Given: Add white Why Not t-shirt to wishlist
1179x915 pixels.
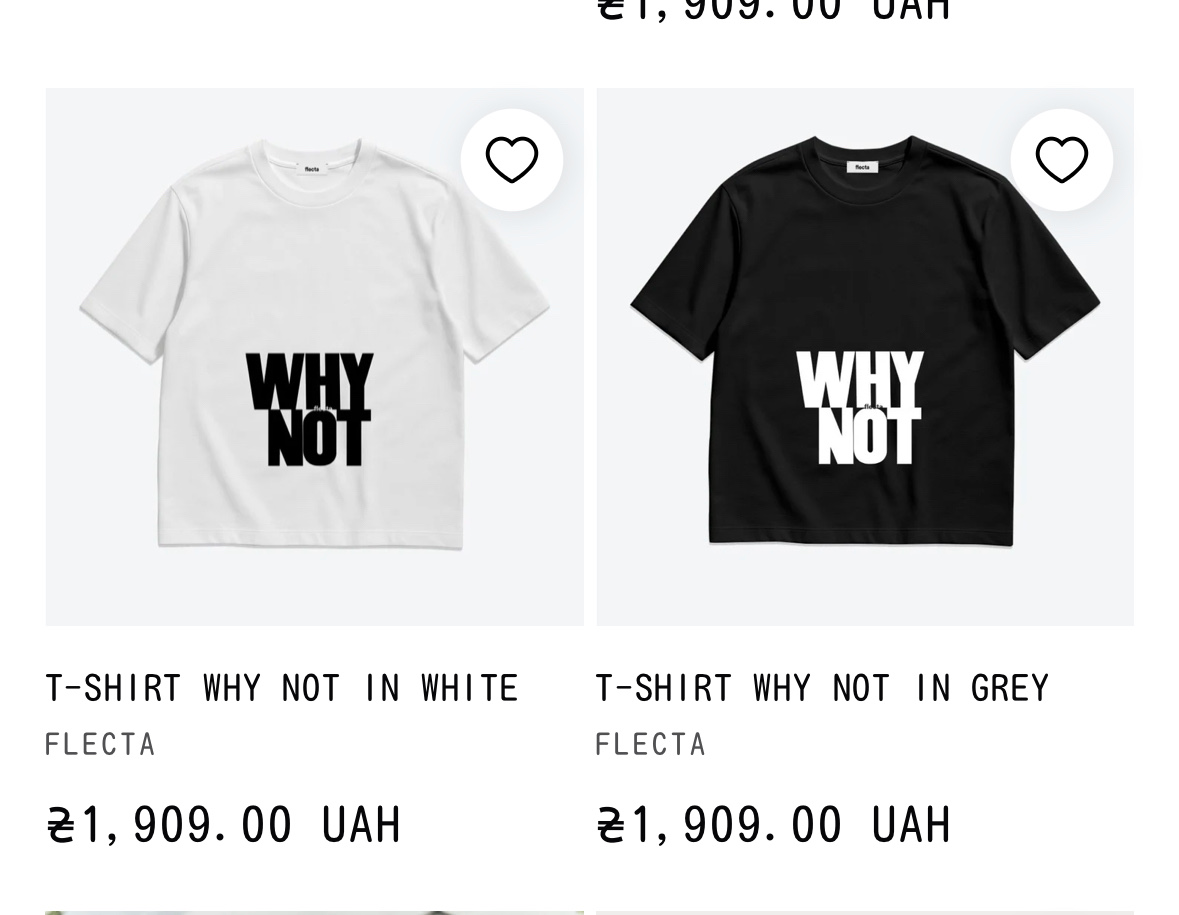Looking at the screenshot, I should (x=511, y=160).
